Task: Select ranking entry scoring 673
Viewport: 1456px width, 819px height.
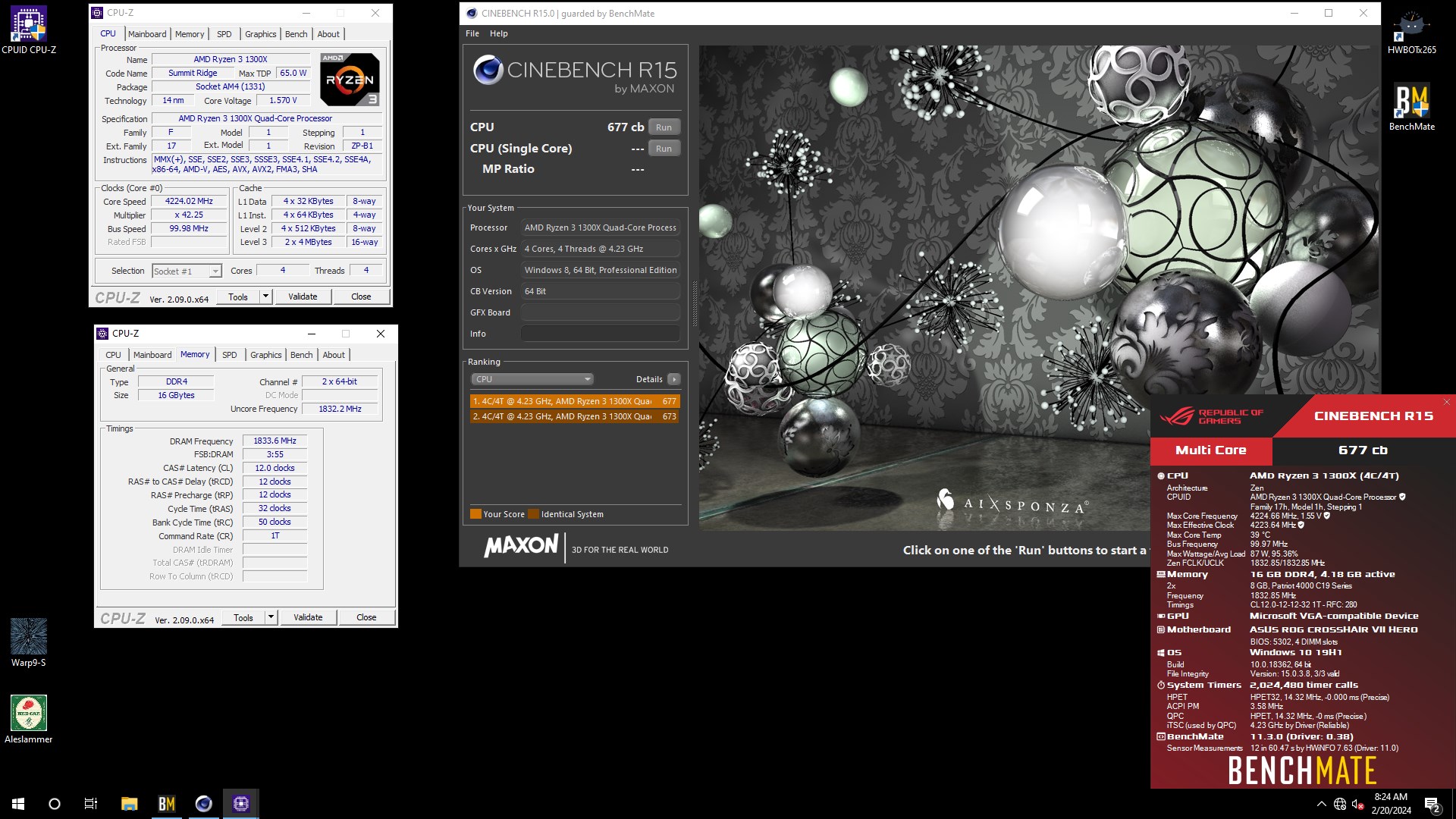Action: tap(575, 416)
